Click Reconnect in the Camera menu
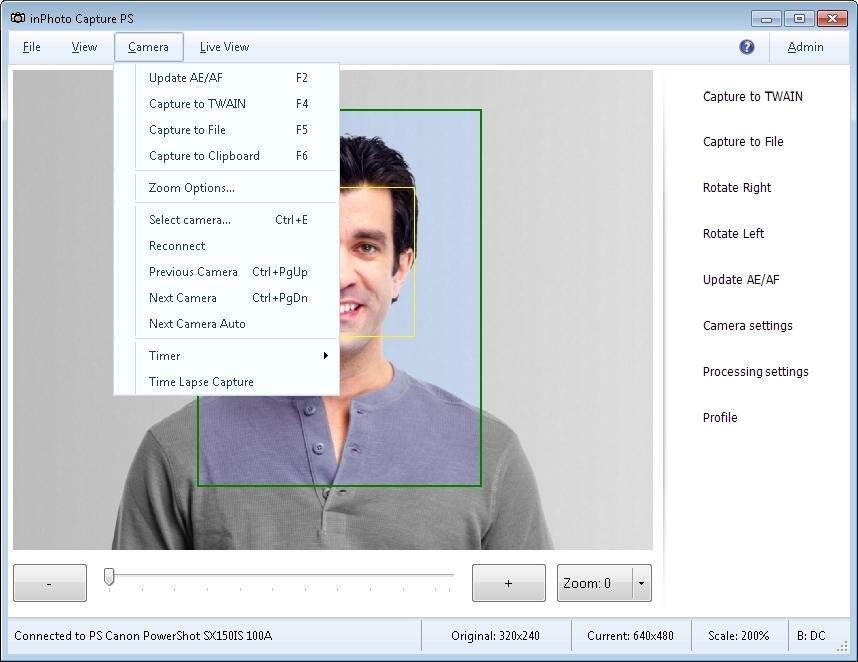This screenshot has height=662, width=858. pos(177,246)
